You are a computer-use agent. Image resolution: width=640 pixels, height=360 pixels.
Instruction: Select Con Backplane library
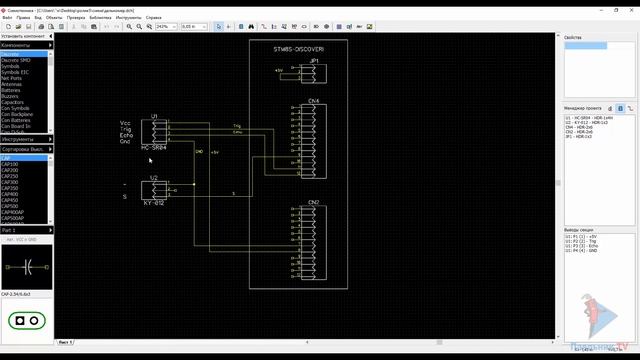tap(24, 114)
